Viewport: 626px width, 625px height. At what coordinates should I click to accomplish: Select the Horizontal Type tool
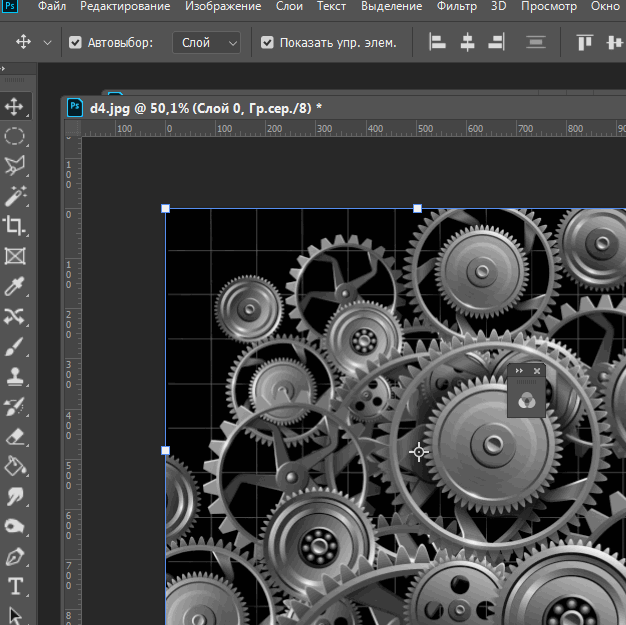pyautogui.click(x=14, y=587)
